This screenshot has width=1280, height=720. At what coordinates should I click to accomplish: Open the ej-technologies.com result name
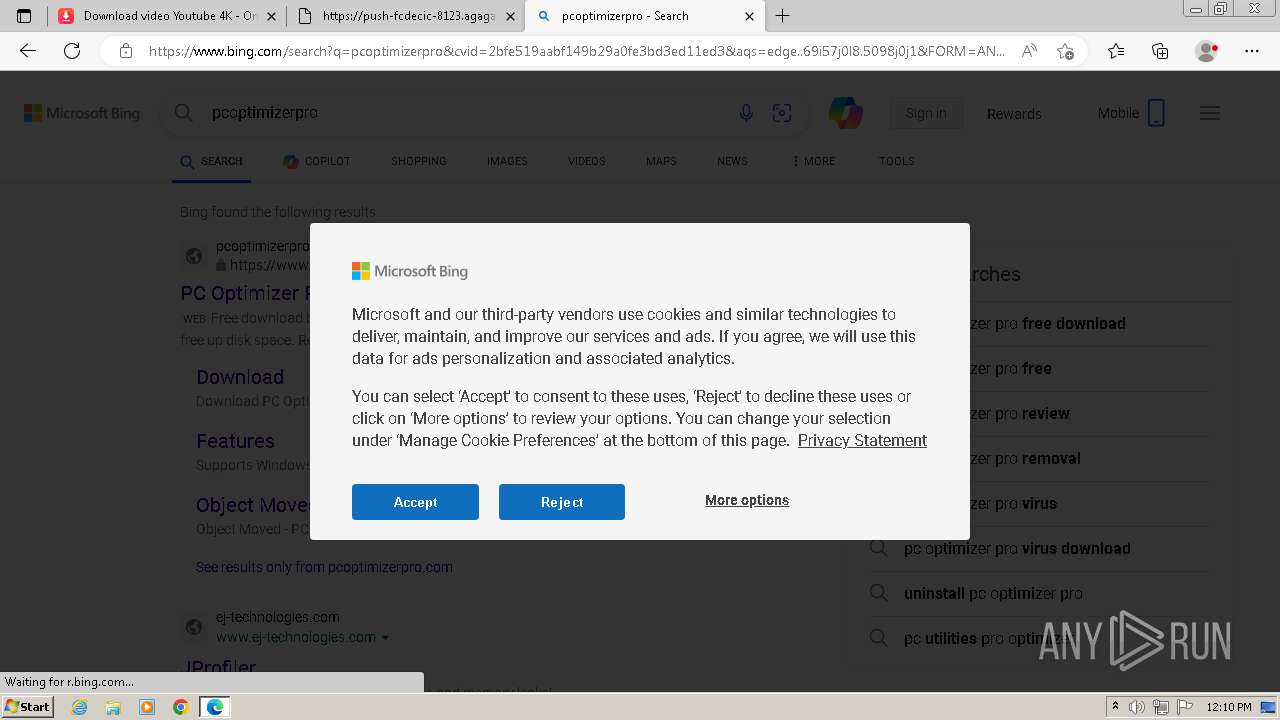[277, 617]
